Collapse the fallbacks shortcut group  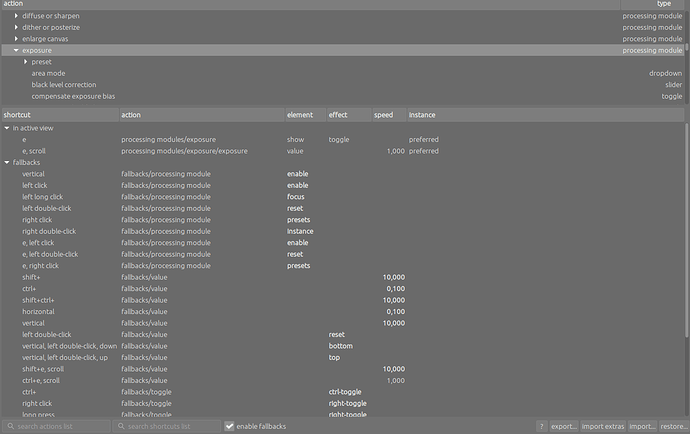pyautogui.click(x=7, y=162)
